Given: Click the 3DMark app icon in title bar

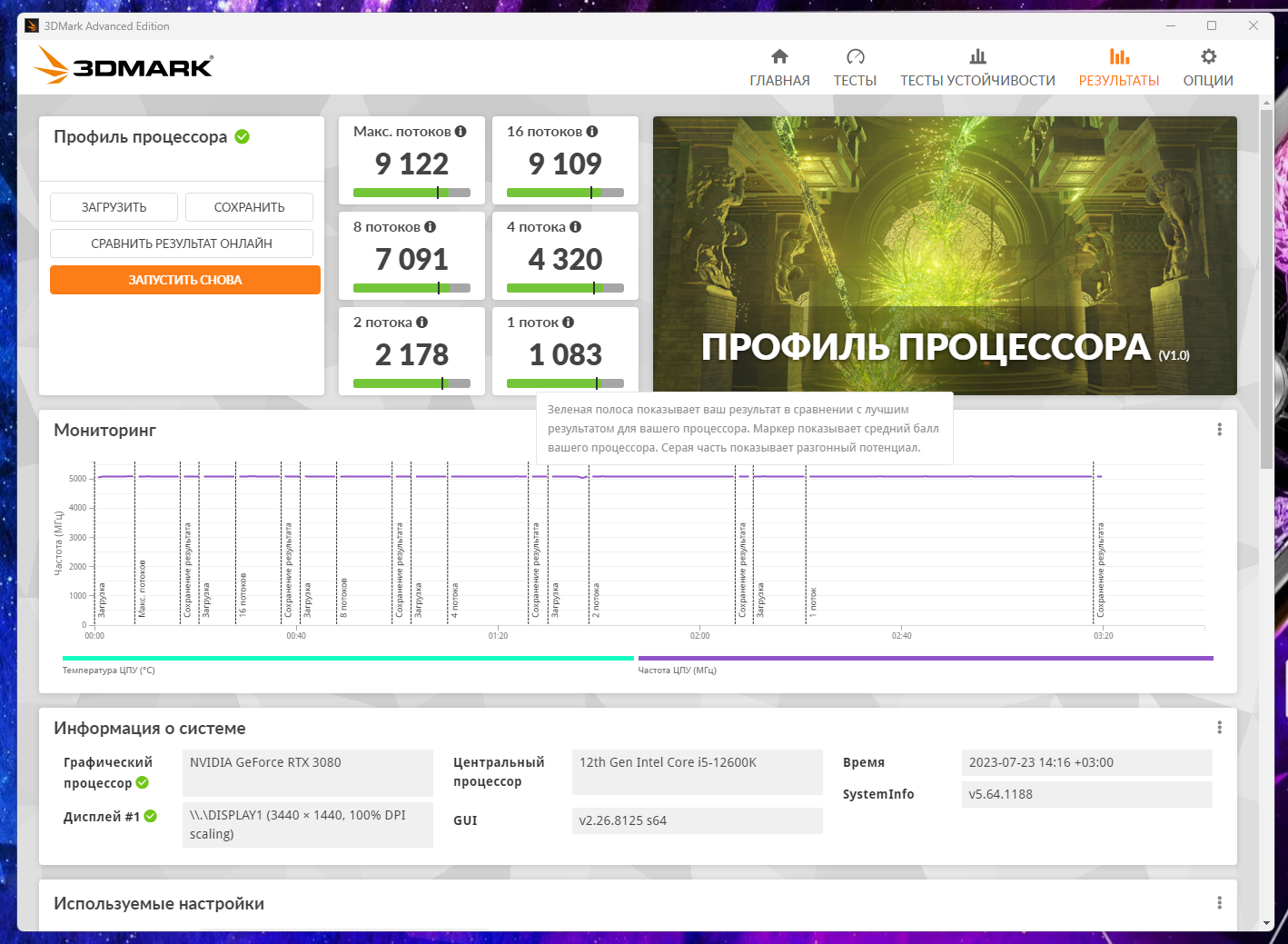Looking at the screenshot, I should click(x=32, y=25).
